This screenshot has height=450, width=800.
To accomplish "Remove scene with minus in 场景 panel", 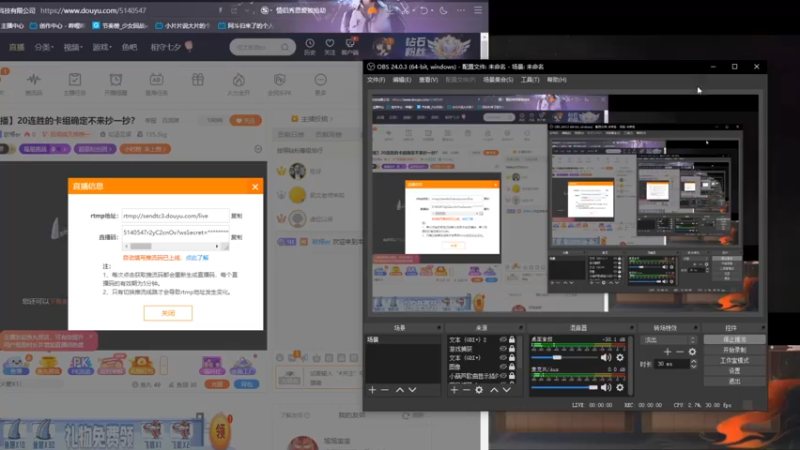I will click(x=385, y=390).
